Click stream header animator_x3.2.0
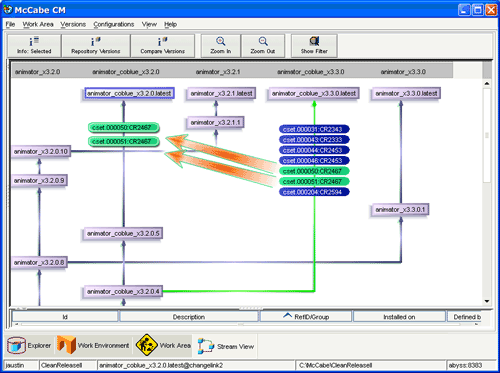This screenshot has width=500, height=373. pyautogui.click(x=38, y=72)
